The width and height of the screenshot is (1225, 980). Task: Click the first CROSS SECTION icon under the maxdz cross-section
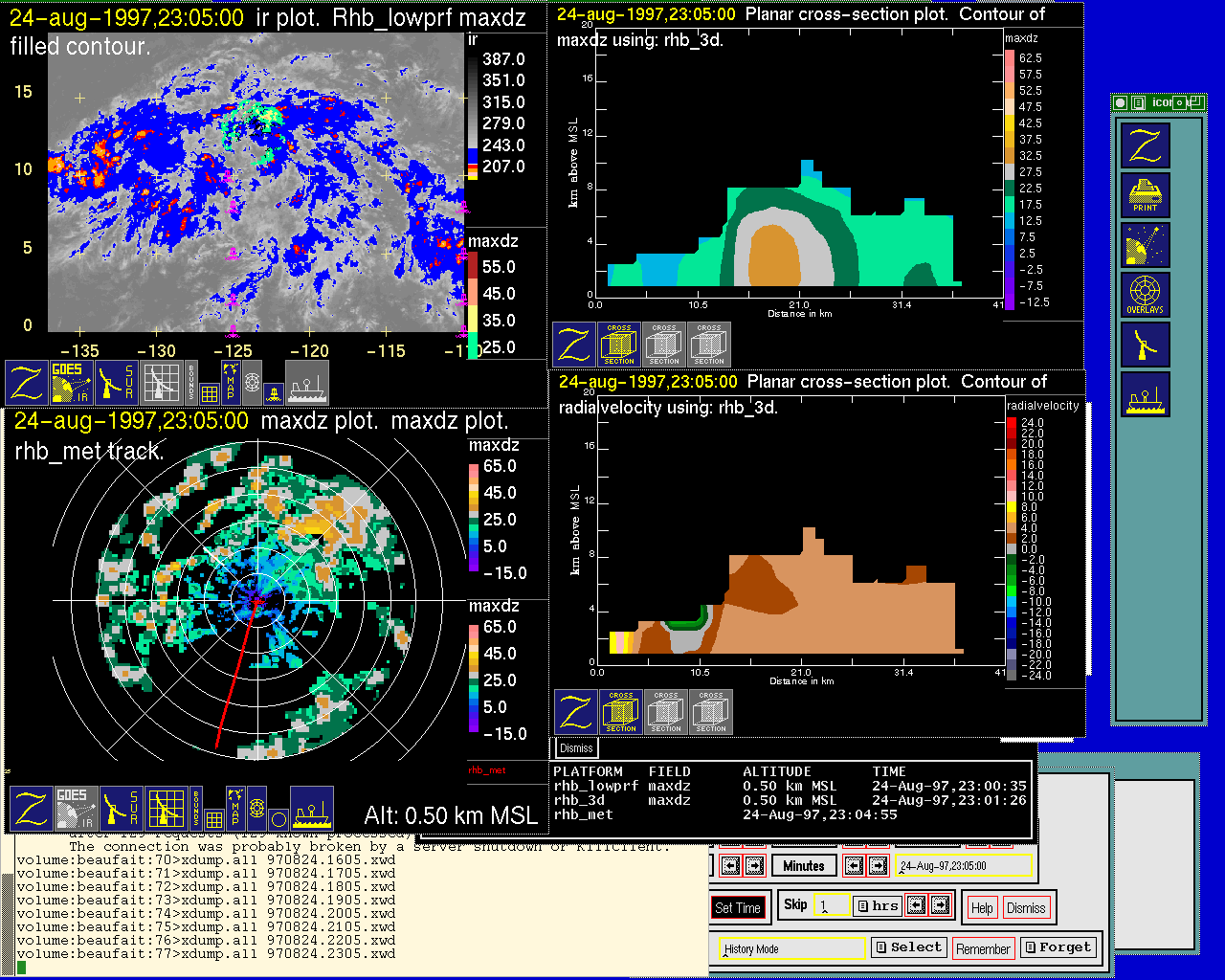619,345
